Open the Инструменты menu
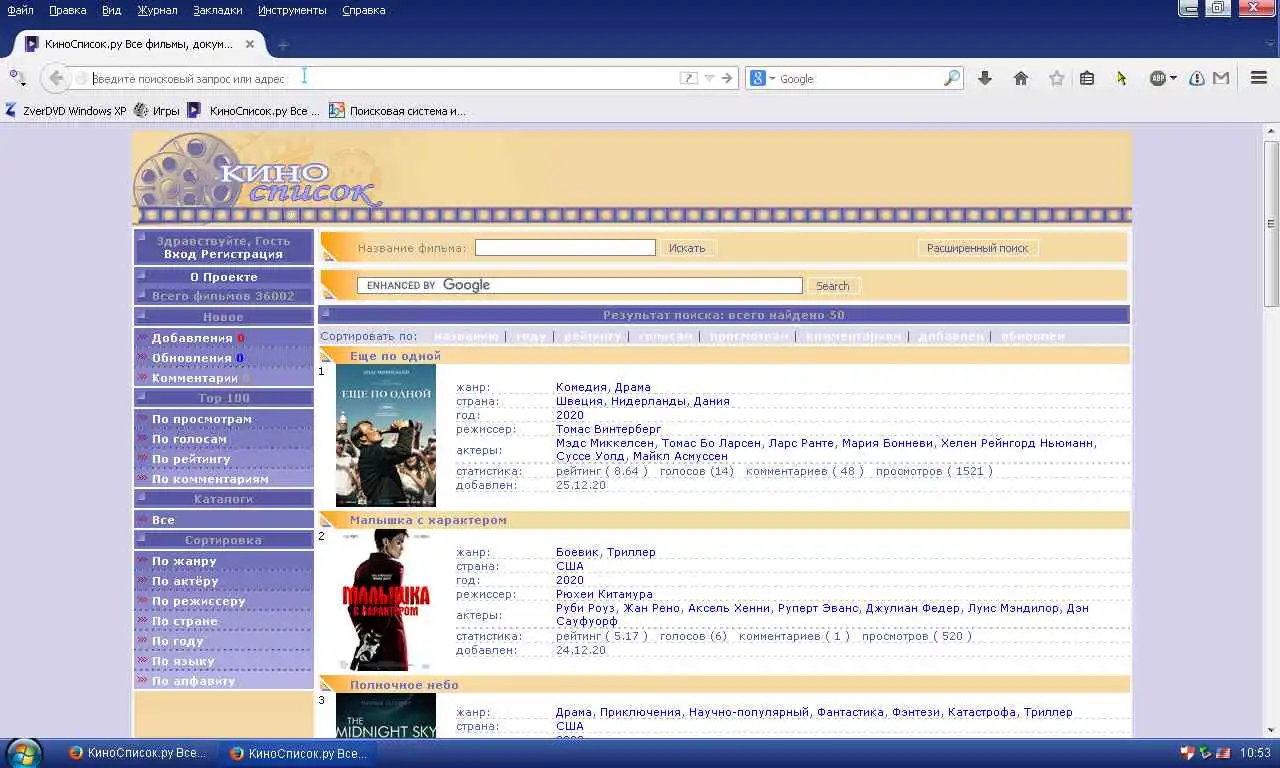The width and height of the screenshot is (1280, 768). click(x=292, y=10)
